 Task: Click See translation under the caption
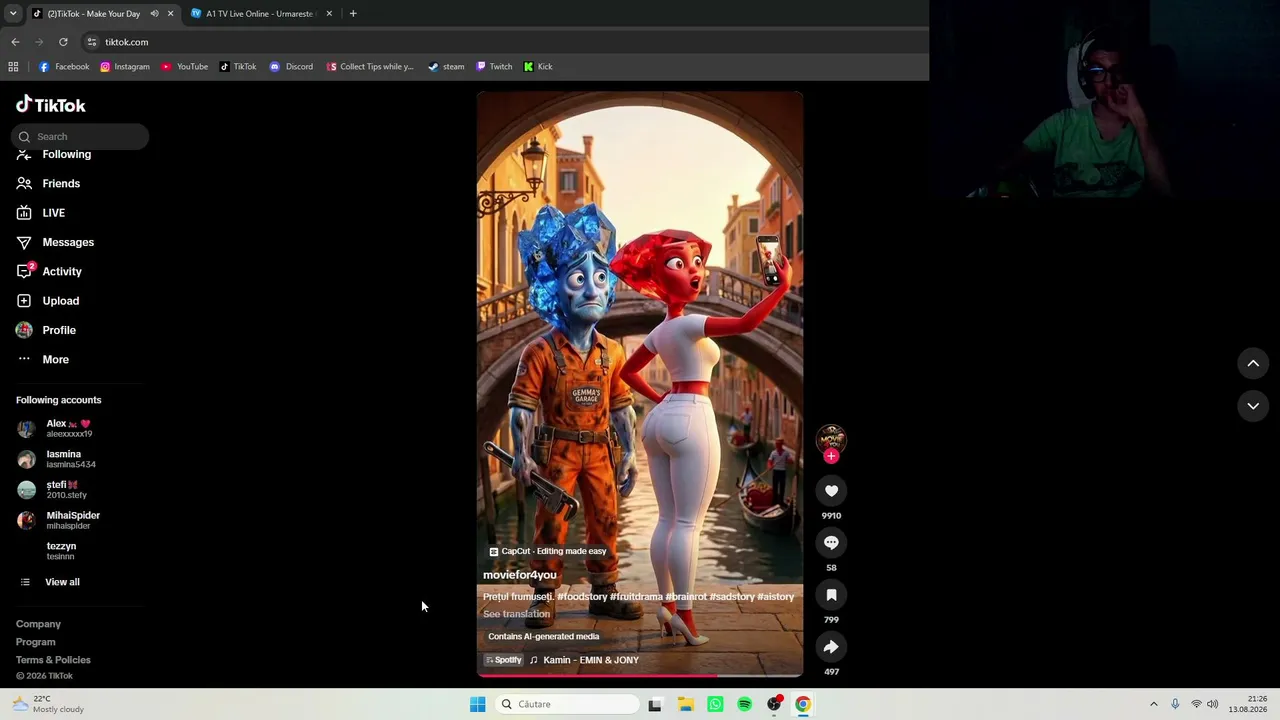pyautogui.click(x=517, y=614)
